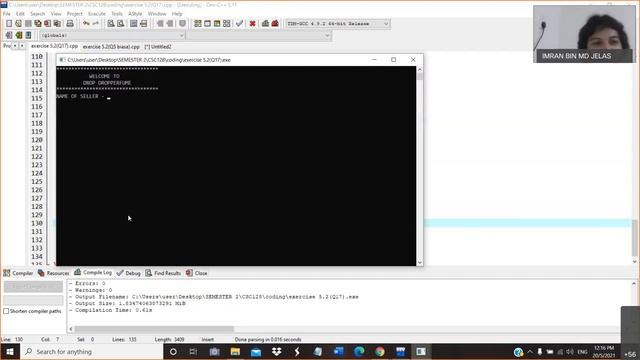Click line number 130 in the gutter
Viewport: 640px width, 360px height.
[x=37, y=223]
